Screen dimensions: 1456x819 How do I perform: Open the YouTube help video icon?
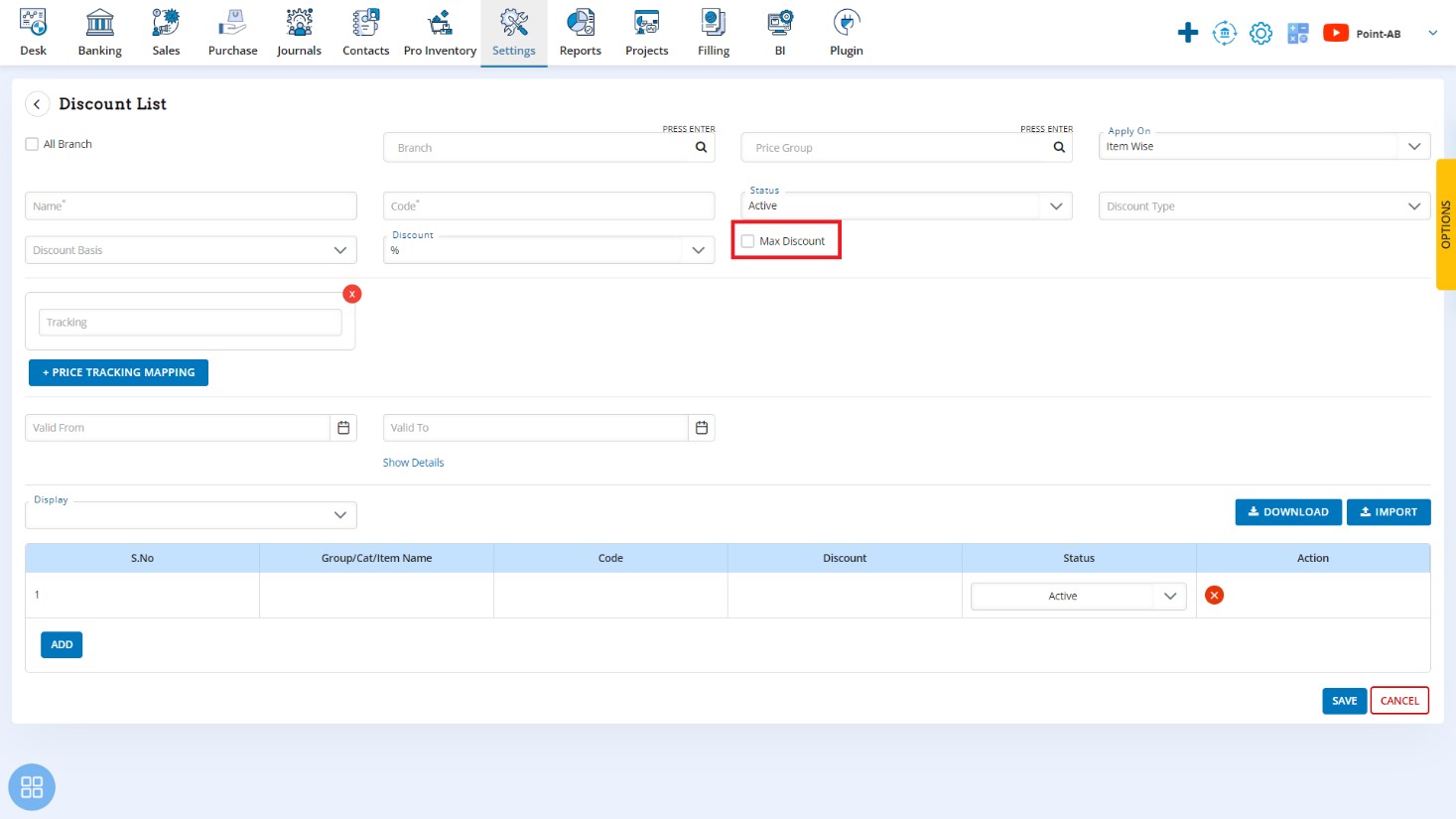click(1336, 33)
